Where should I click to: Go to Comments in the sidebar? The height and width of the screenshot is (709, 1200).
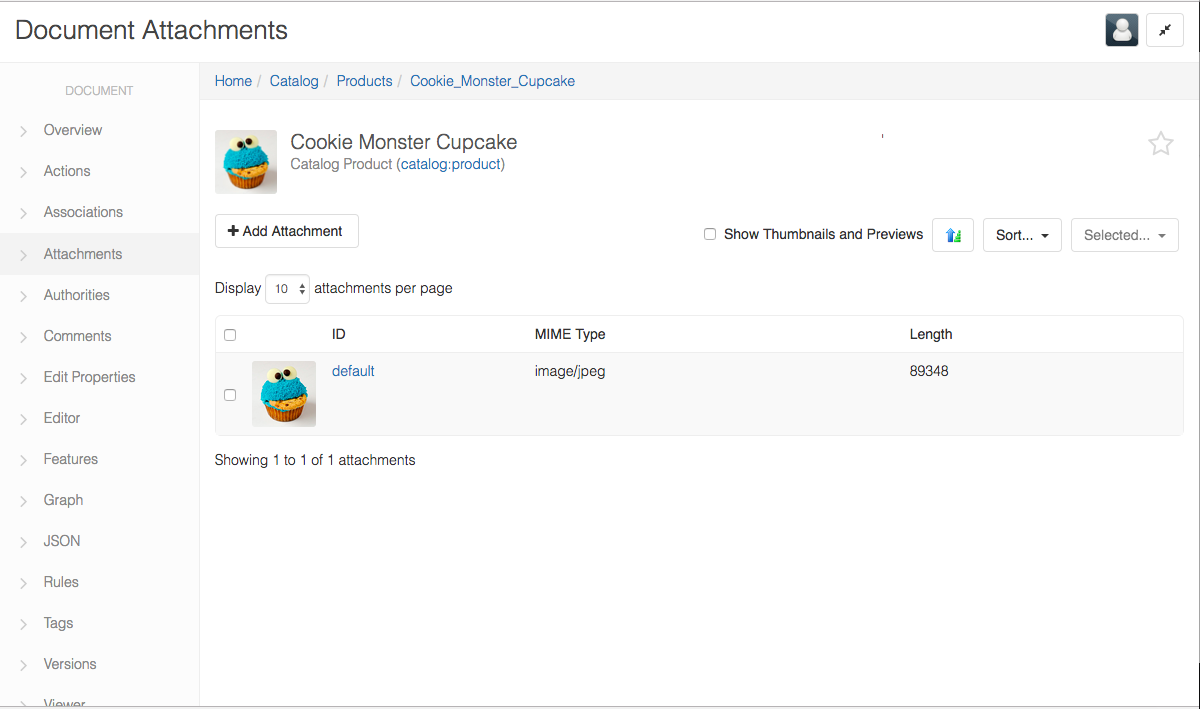click(77, 336)
